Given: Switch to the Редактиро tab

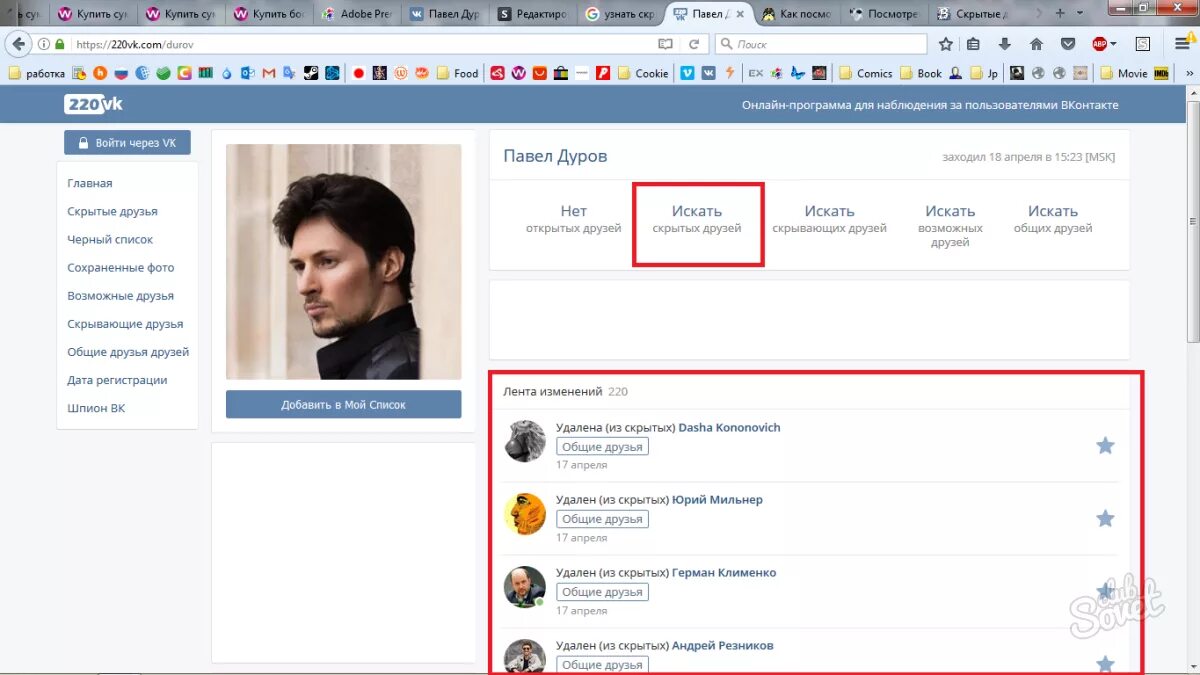Looking at the screenshot, I should pyautogui.click(x=533, y=14).
